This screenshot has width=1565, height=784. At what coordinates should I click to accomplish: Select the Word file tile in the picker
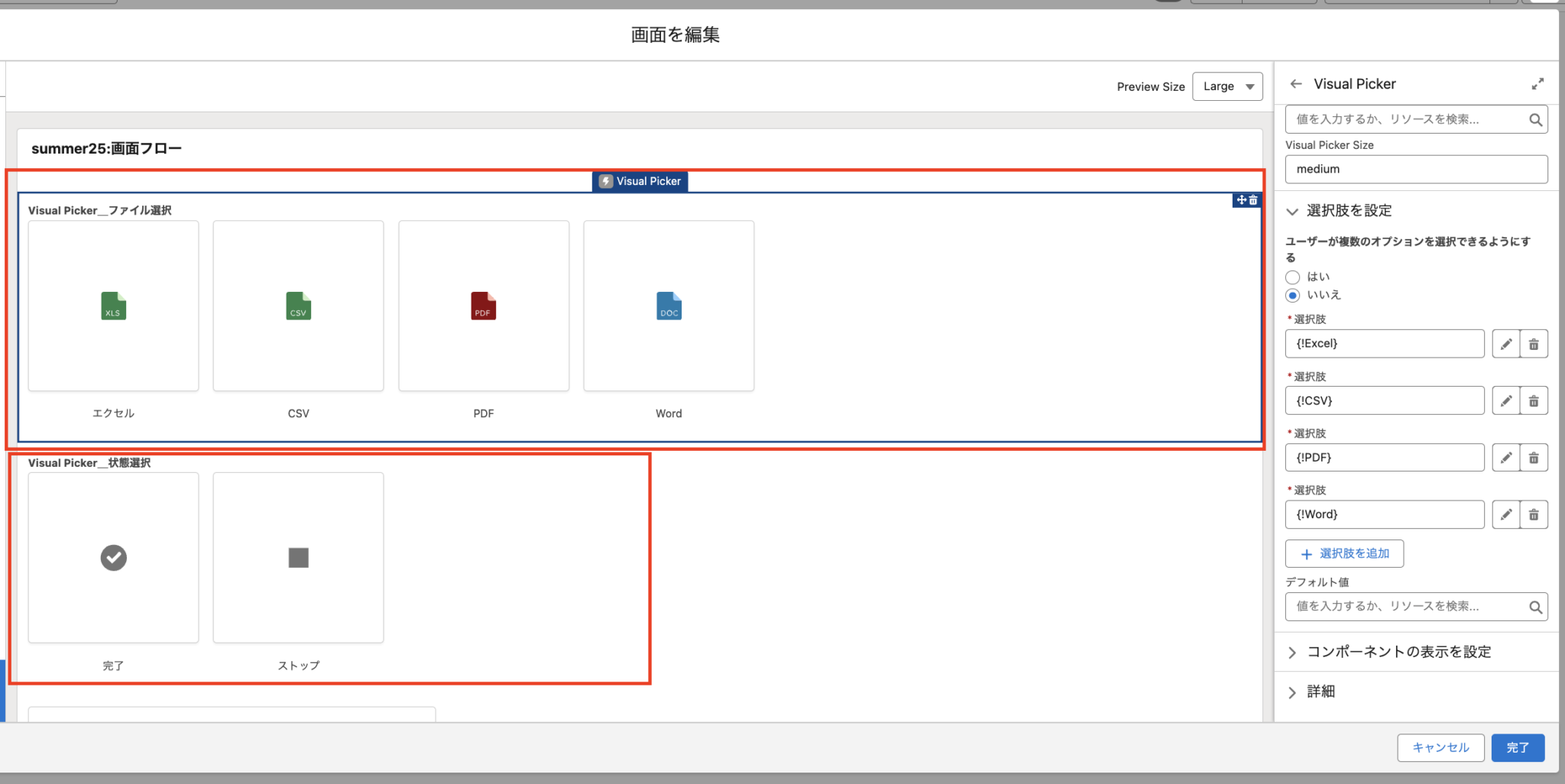668,306
